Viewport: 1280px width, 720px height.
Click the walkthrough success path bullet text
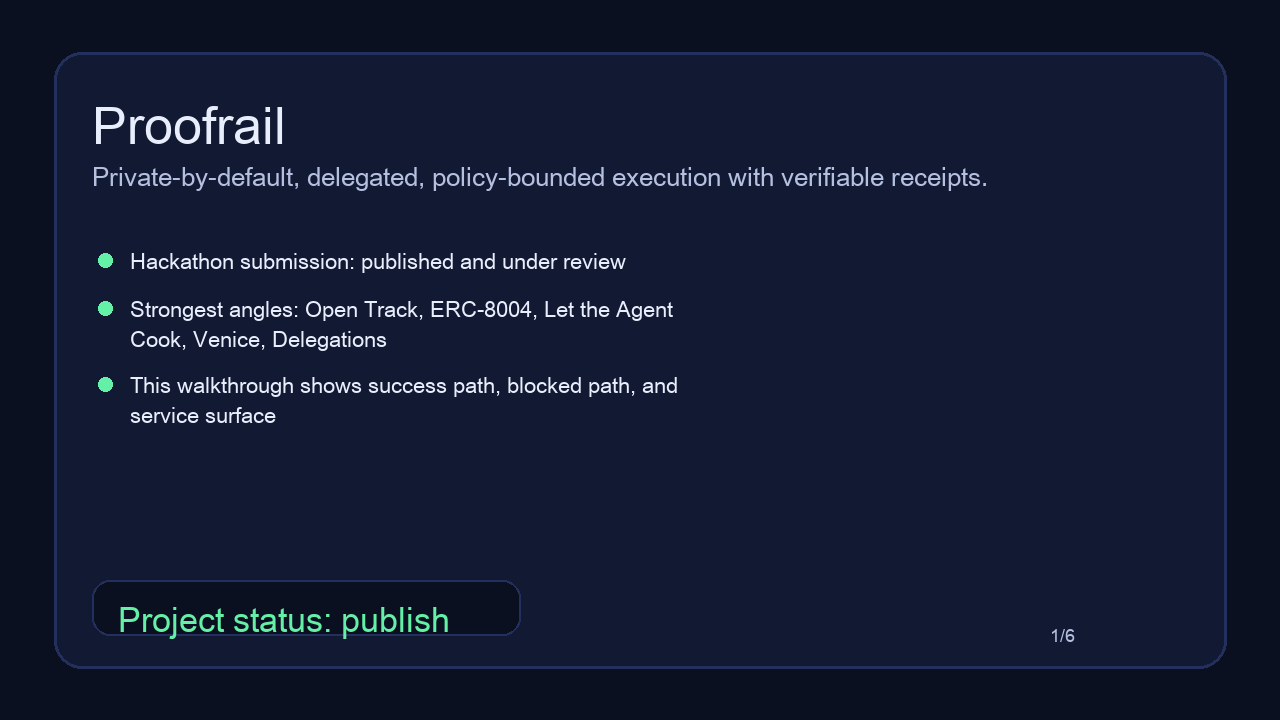[x=404, y=401]
